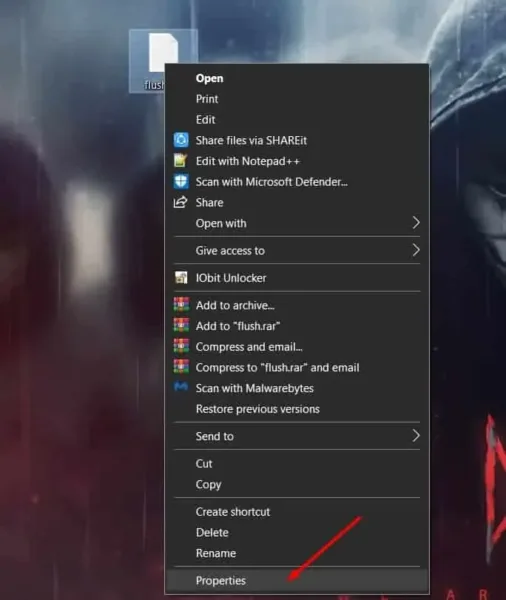506x600 pixels.
Task: Expand the Give access to submenu arrow
Action: click(x=416, y=250)
